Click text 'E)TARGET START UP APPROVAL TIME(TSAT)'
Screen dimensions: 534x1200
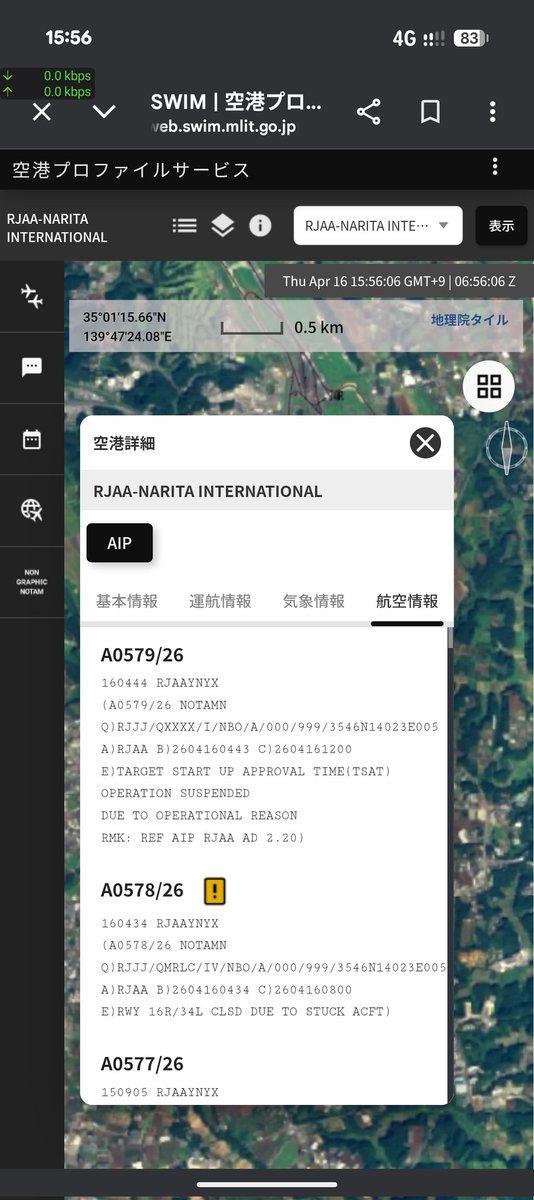[246, 771]
